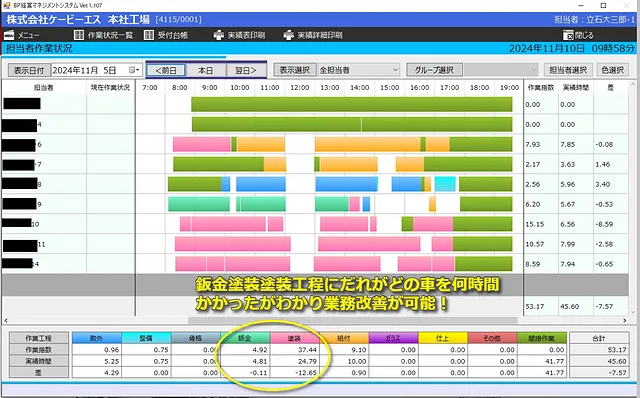The image size is (640, 398).
Task: Click the long green bar in first row
Action: tap(351, 104)
